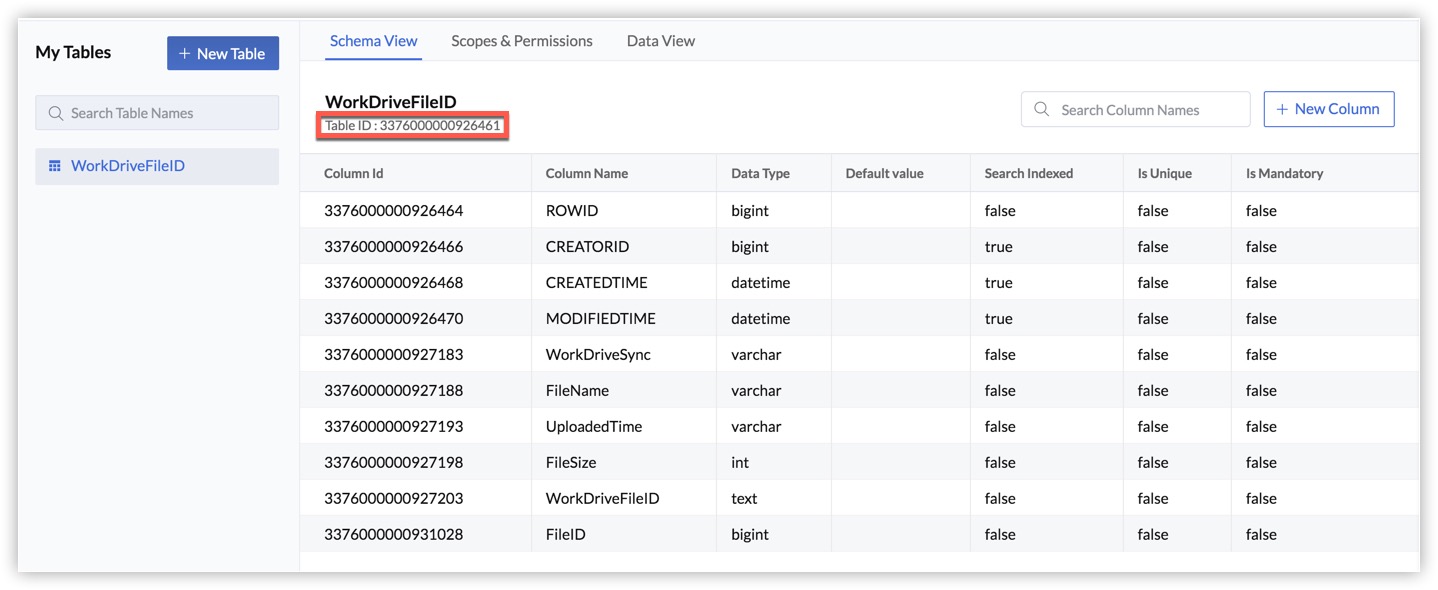Click the Table ID text under the title

412,126
